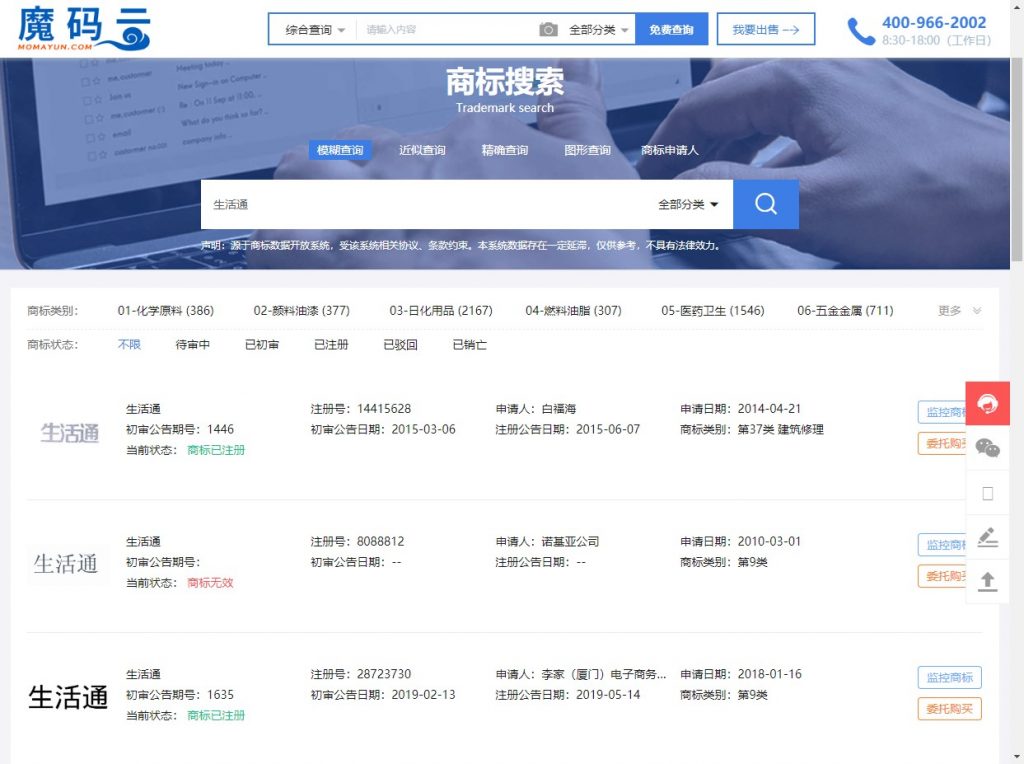Click the WeChat icon in the sidebar
The image size is (1024, 764).
(x=988, y=449)
